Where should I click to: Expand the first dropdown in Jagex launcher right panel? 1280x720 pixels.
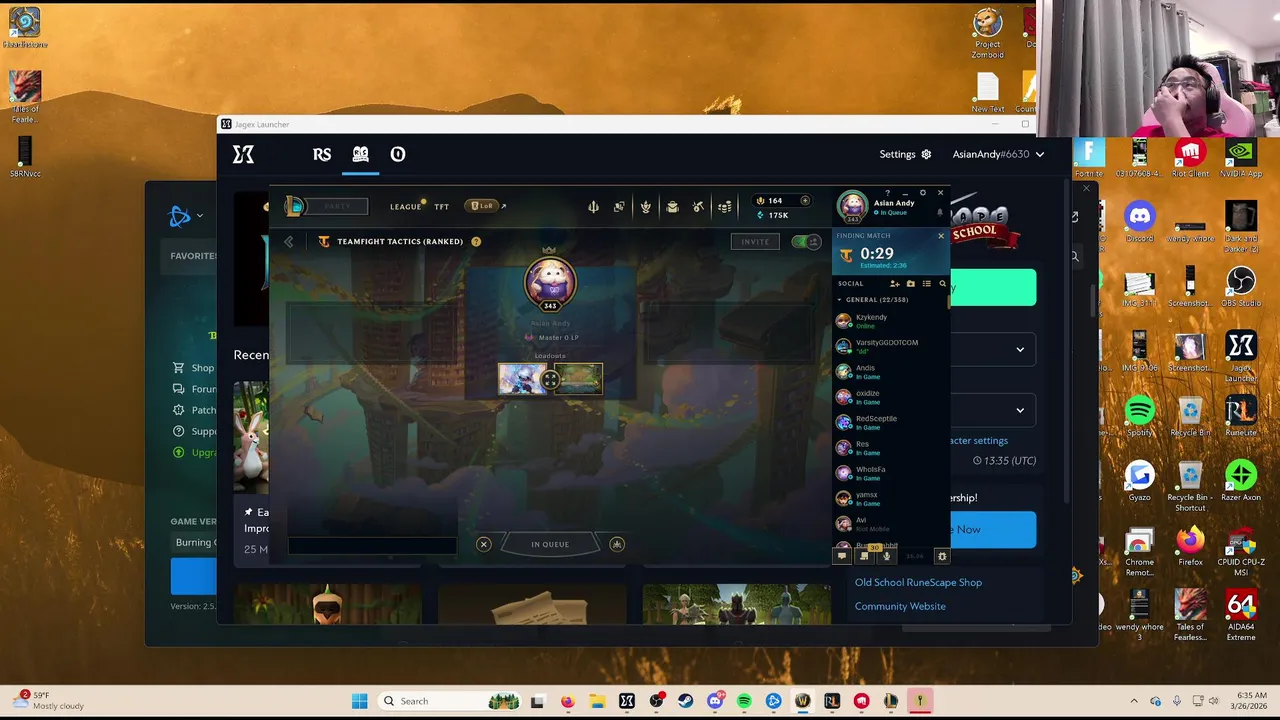pyautogui.click(x=1020, y=350)
